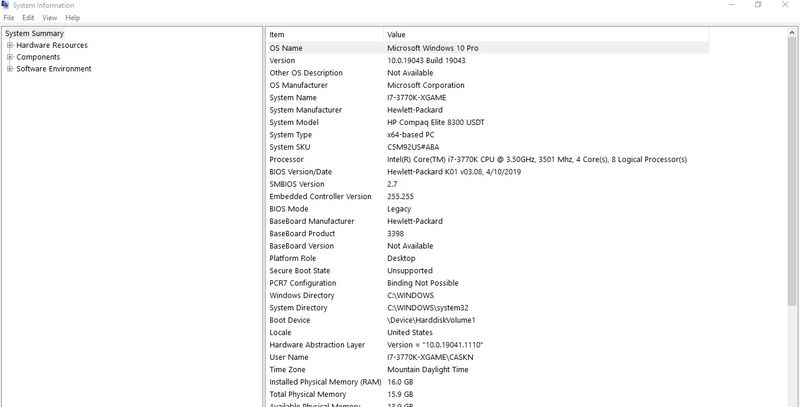Restore down the System Information window
This screenshot has height=407, width=800.
758,5
